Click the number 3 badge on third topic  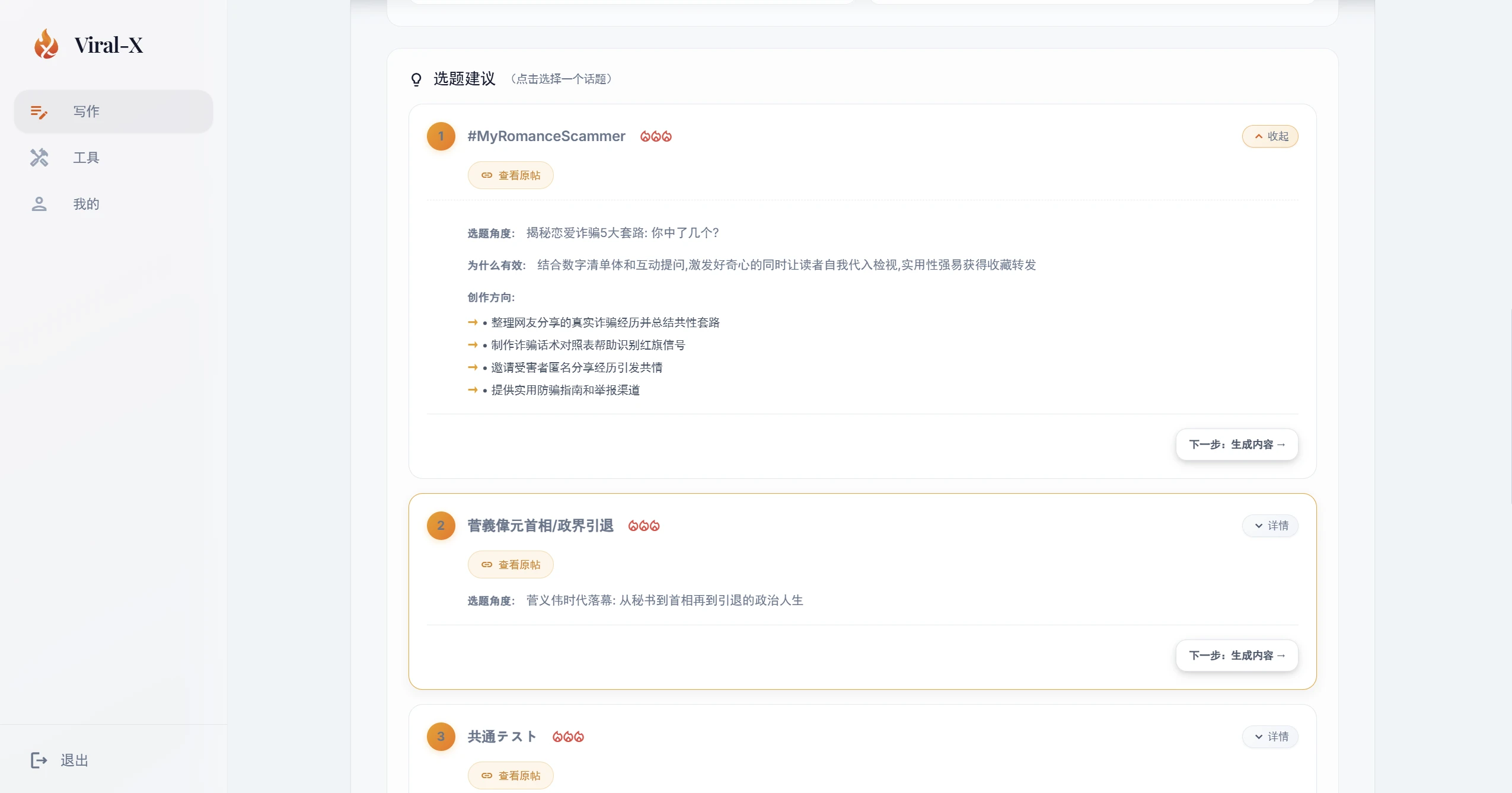tap(441, 737)
